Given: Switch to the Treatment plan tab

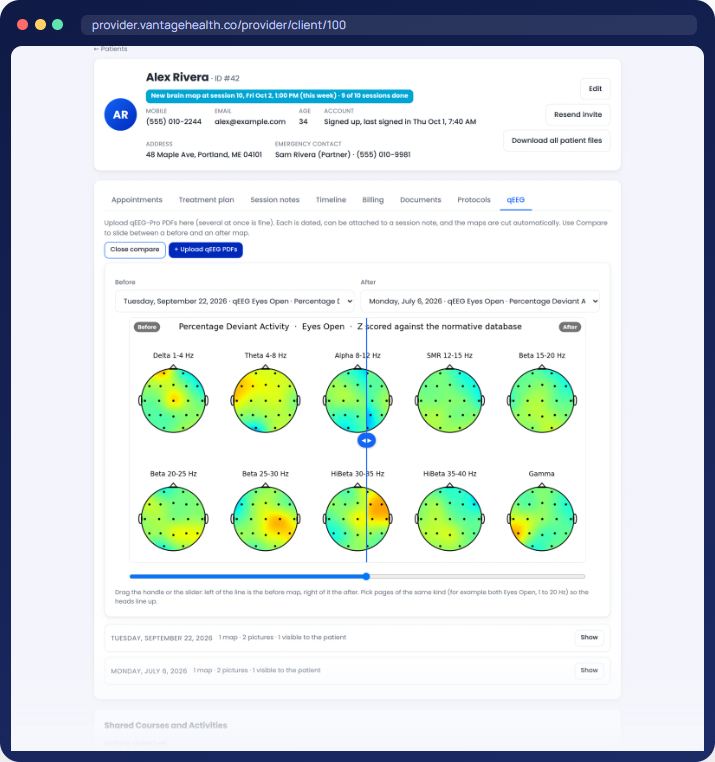Looking at the screenshot, I should point(206,200).
